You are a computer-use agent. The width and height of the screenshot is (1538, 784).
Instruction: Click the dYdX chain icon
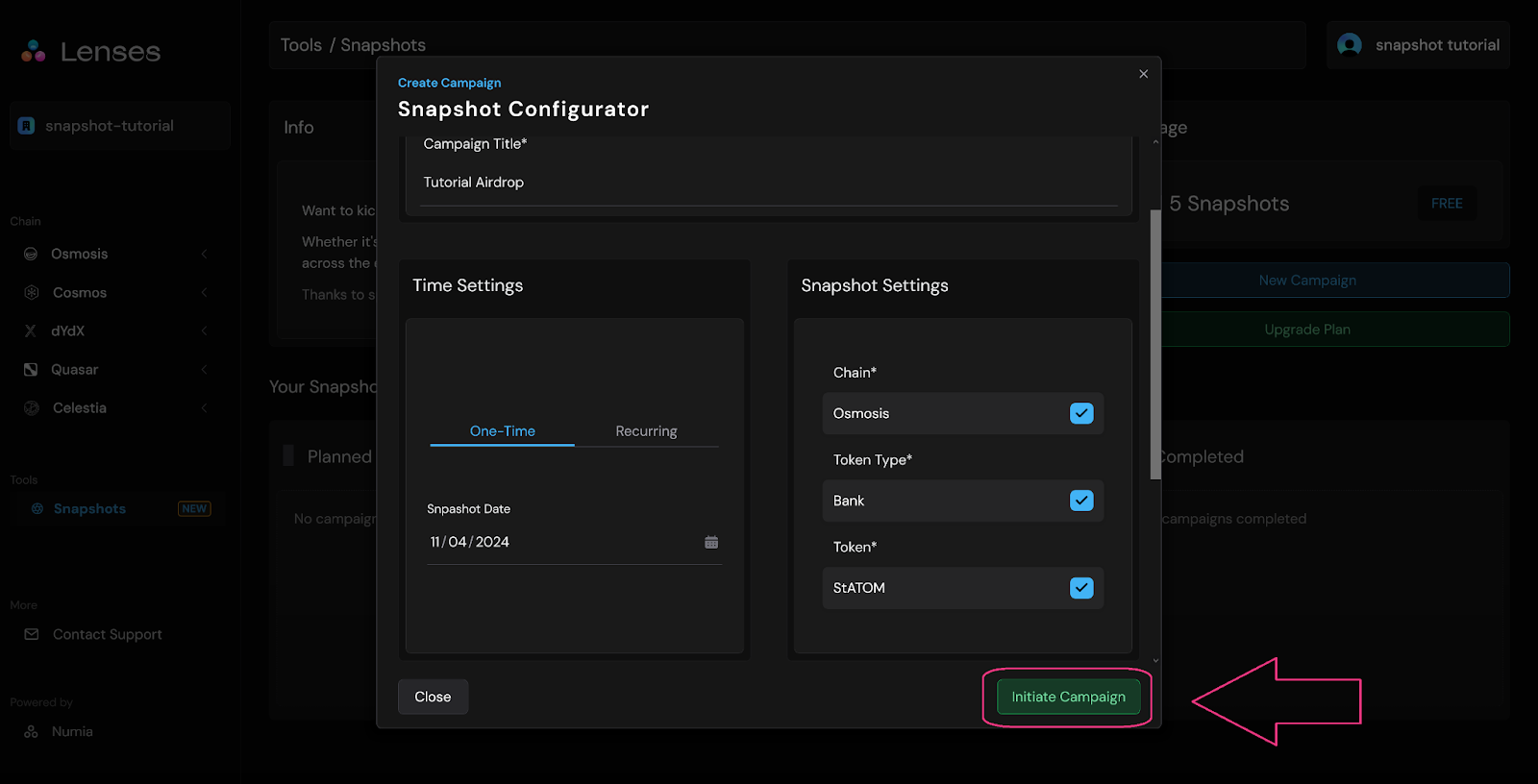tap(31, 331)
